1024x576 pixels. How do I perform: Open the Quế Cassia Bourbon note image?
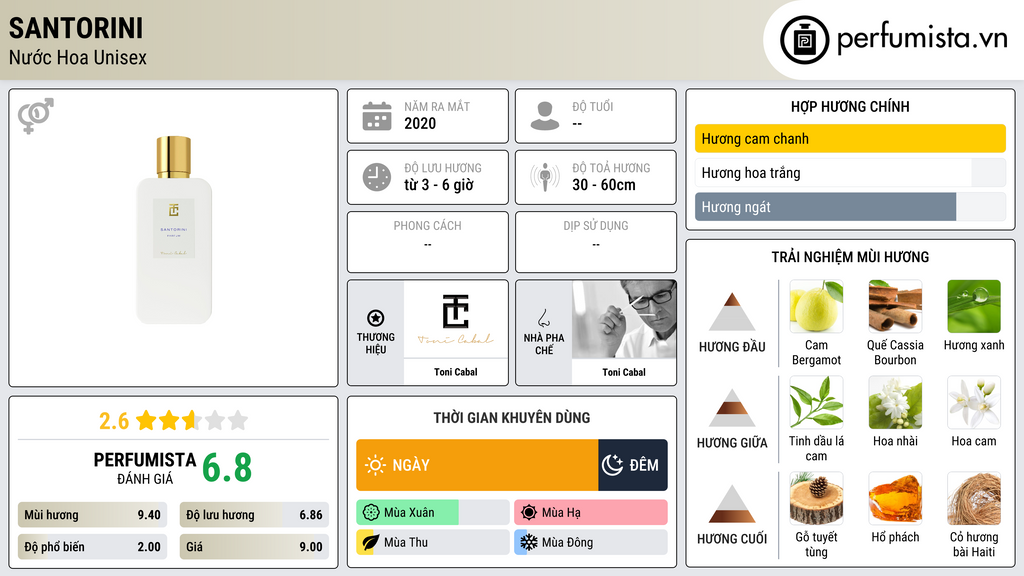895,306
